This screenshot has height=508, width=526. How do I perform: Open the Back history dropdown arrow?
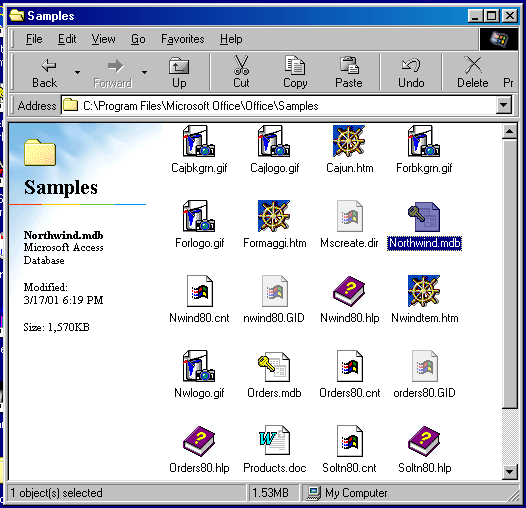(x=77, y=72)
